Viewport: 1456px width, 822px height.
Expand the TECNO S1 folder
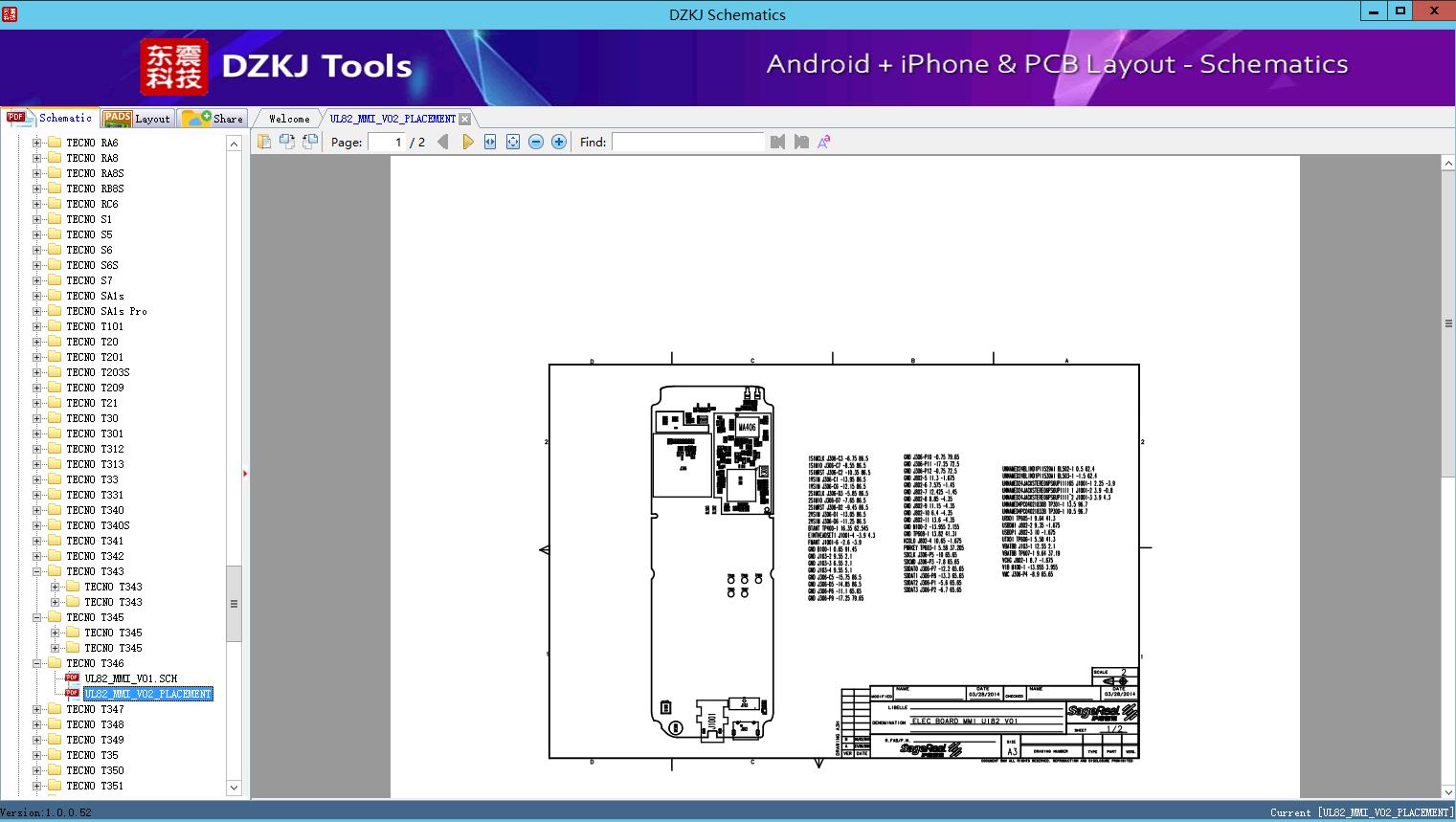37,219
